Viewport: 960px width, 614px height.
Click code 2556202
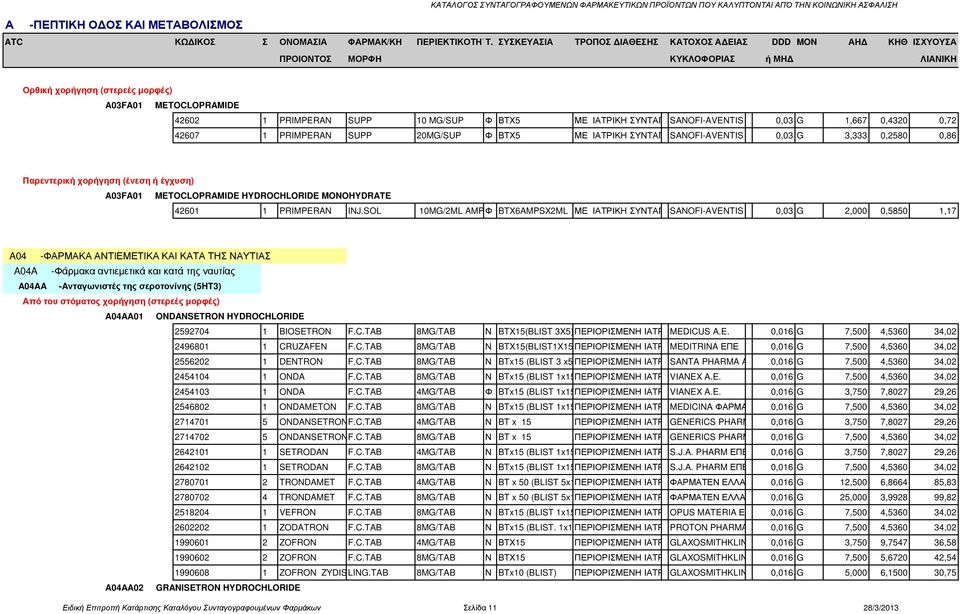[x=192, y=361]
